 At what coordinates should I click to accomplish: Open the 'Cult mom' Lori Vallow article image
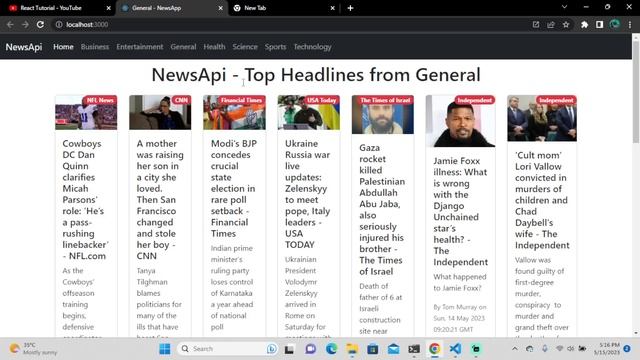(x=542, y=118)
